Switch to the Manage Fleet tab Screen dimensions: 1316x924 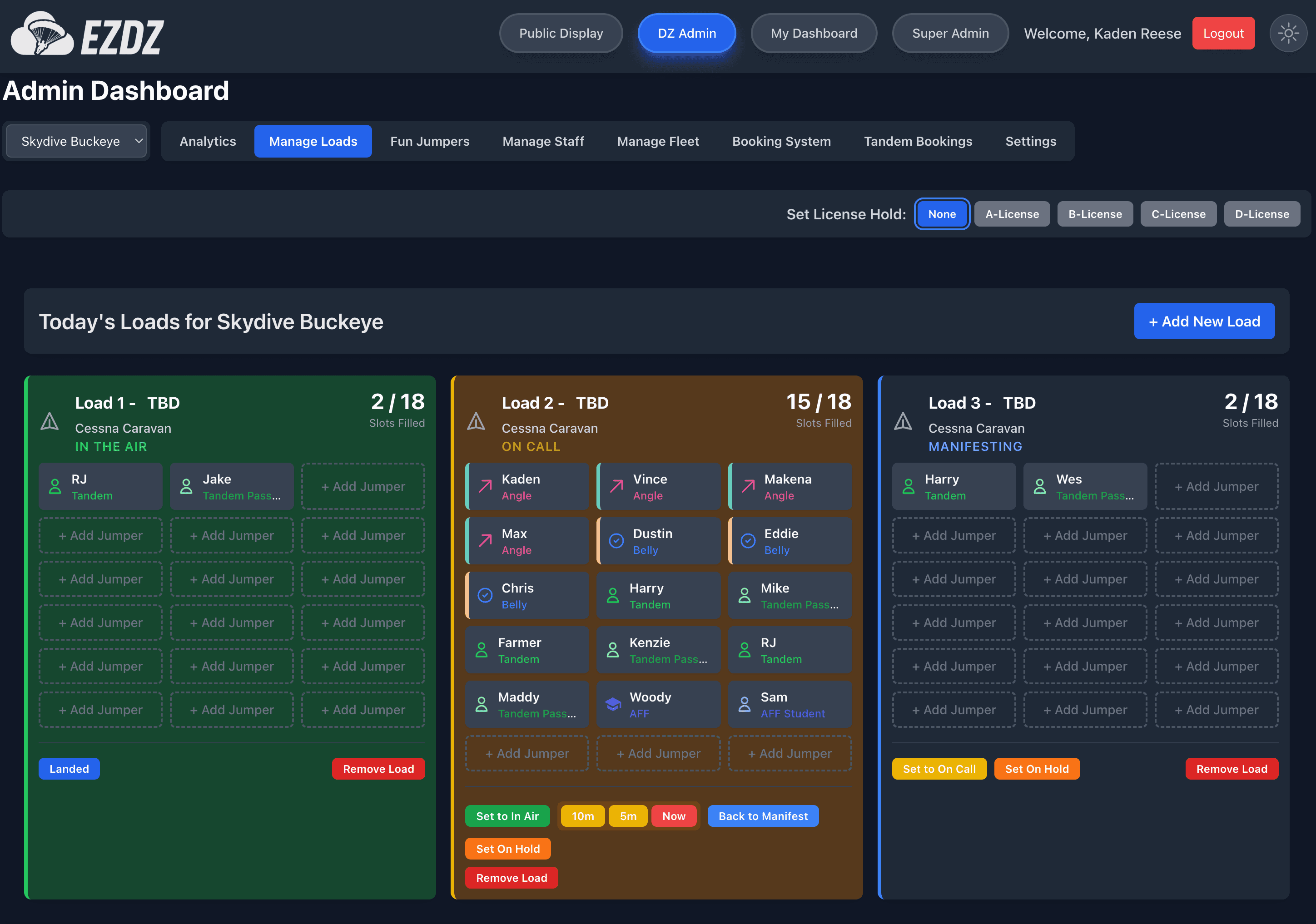pyautogui.click(x=658, y=141)
